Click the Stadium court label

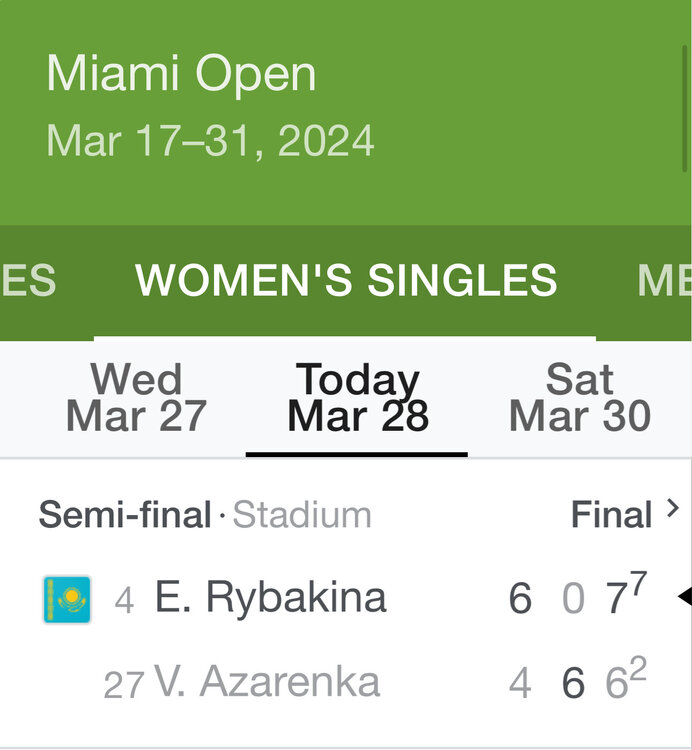click(x=302, y=515)
